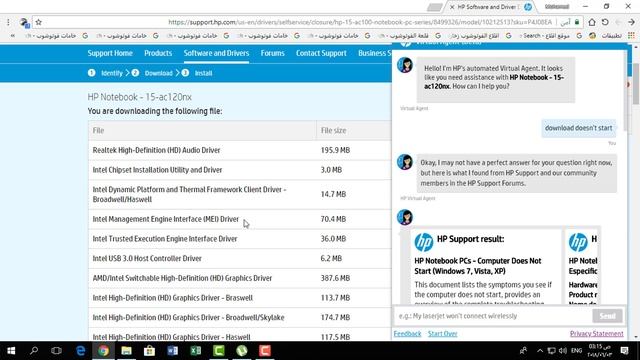Select the HP Software and Driver browser tab
The width and height of the screenshot is (640, 360).
tap(490, 7)
